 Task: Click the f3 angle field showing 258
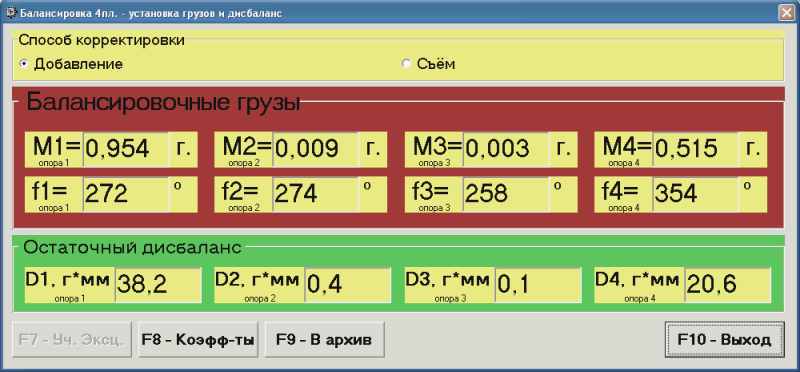click(x=506, y=194)
